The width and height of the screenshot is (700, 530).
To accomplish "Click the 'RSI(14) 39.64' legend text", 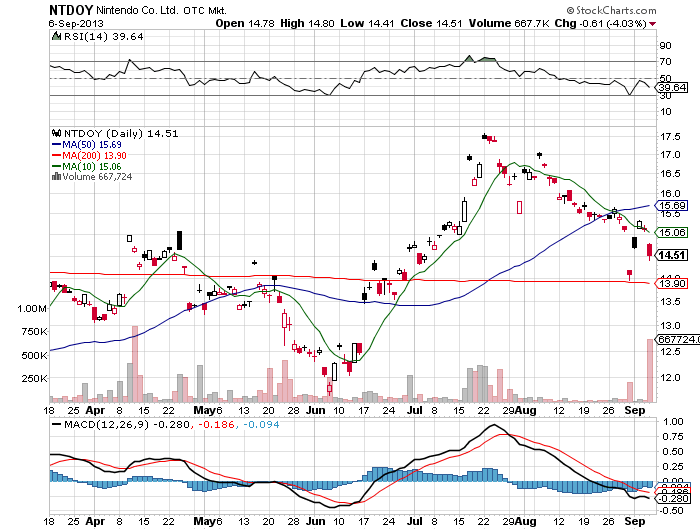I will pos(104,37).
